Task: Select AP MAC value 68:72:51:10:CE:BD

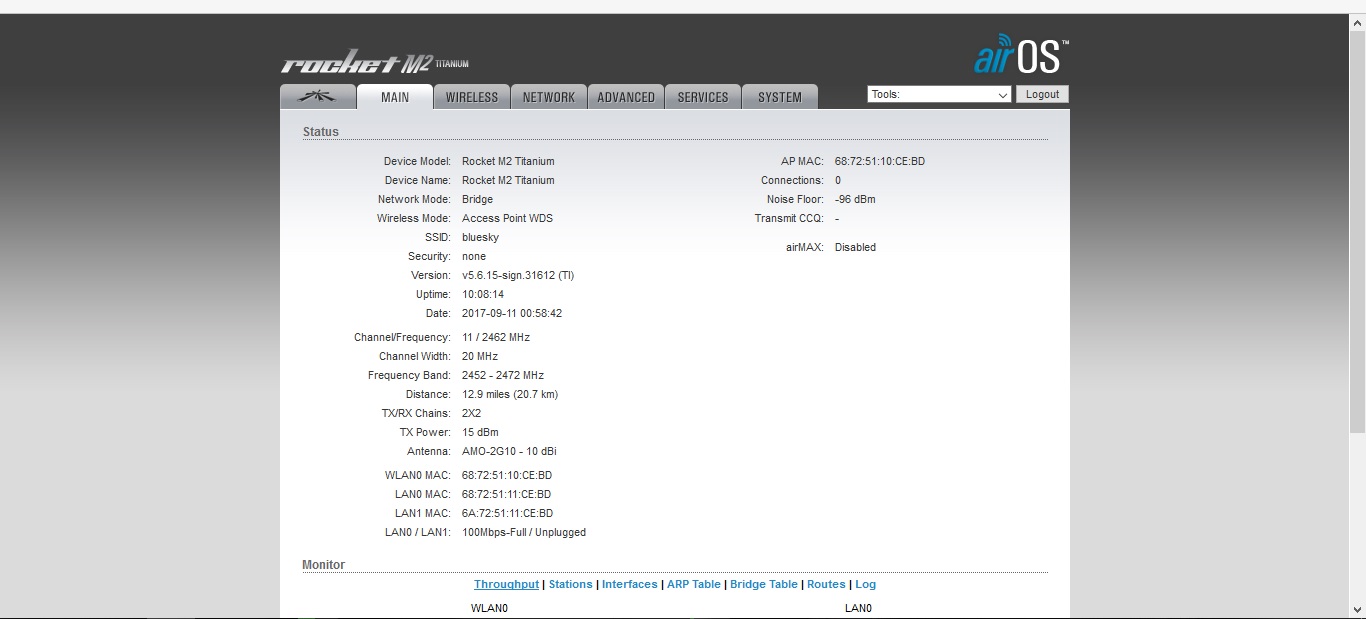Action: pyautogui.click(x=880, y=161)
